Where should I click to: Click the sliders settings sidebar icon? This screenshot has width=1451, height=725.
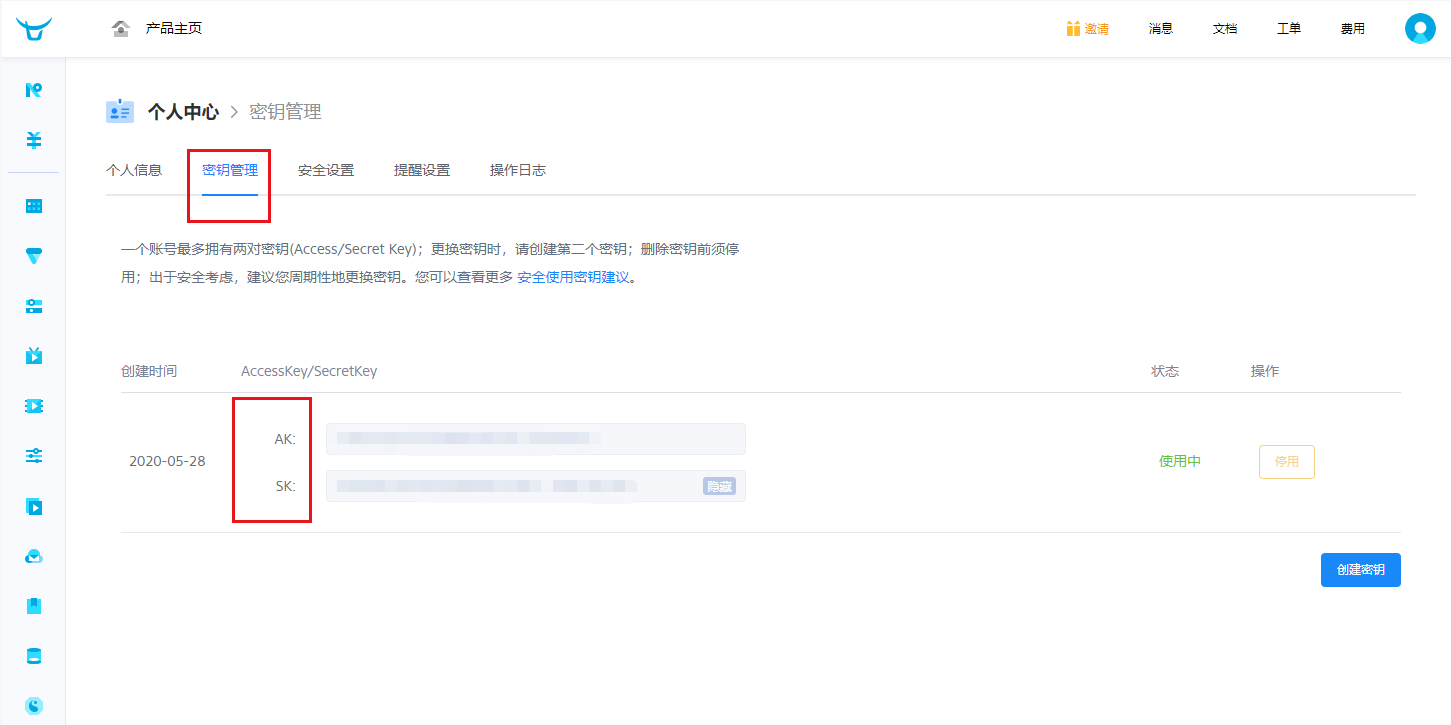34,456
